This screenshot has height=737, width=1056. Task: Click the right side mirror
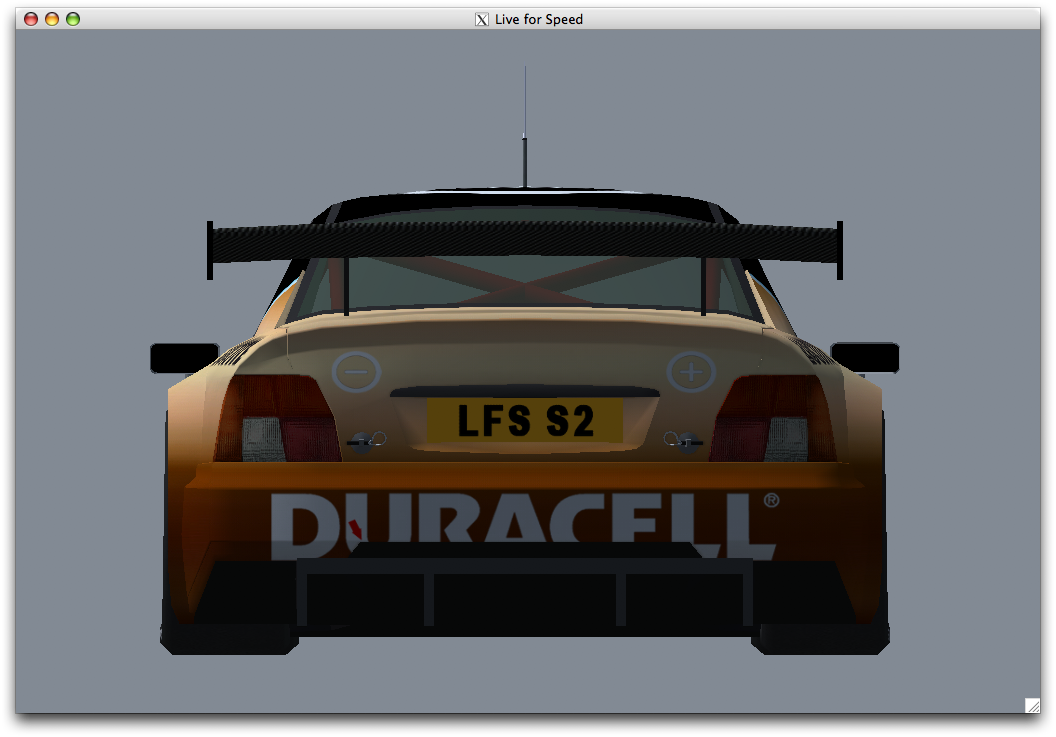click(865, 358)
